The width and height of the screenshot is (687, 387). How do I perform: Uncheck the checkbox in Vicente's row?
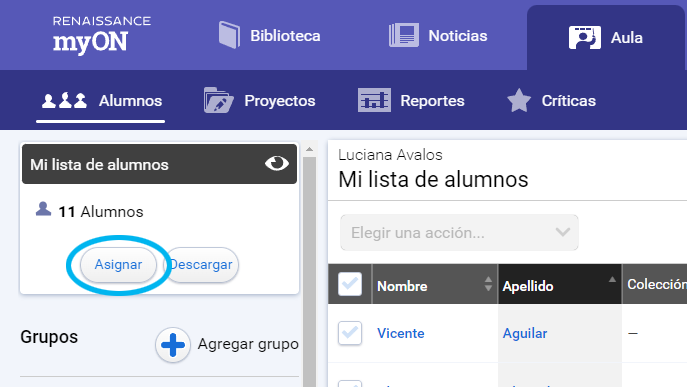(x=350, y=333)
